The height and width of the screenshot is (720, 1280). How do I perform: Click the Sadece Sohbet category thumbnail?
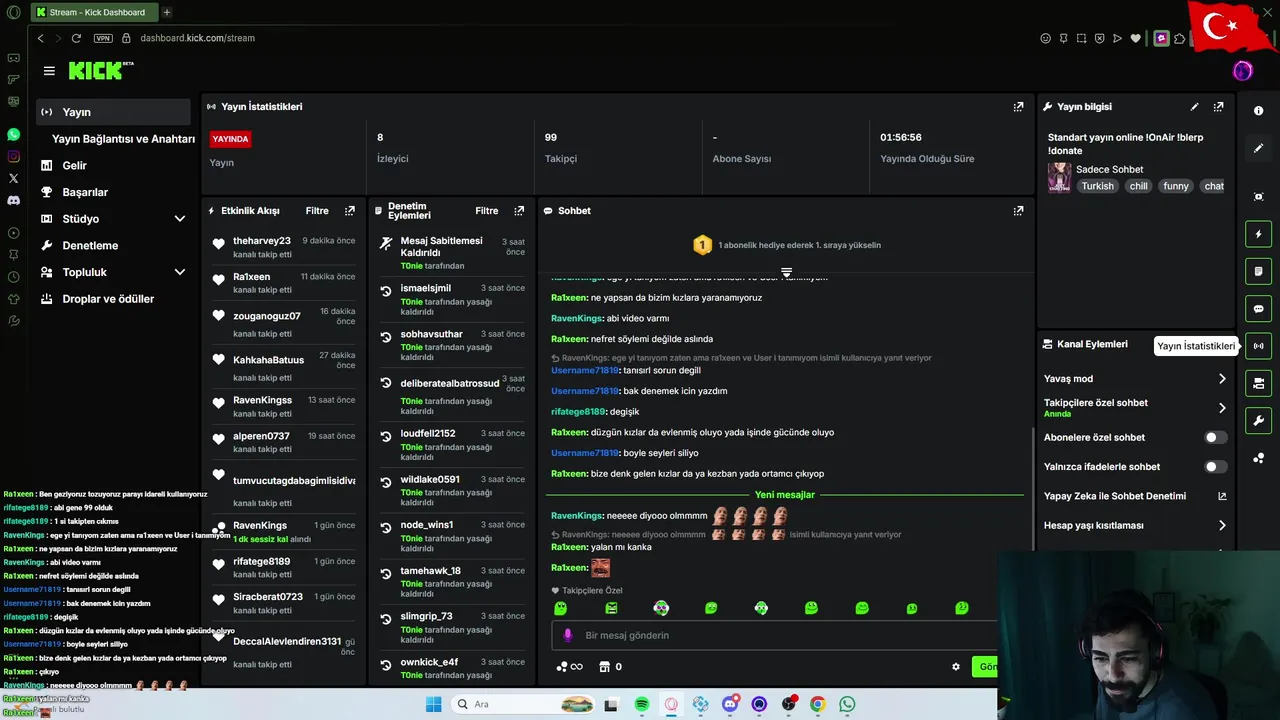pyautogui.click(x=1059, y=178)
